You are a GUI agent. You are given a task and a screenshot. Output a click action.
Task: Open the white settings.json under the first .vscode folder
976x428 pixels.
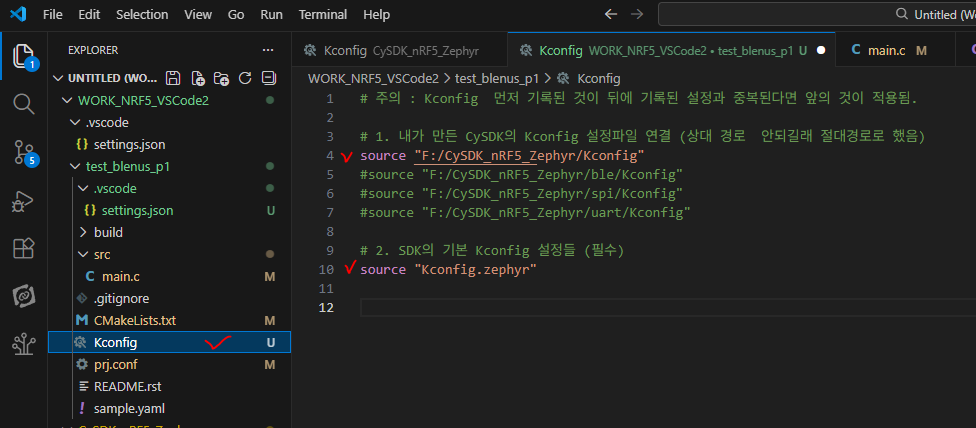click(129, 145)
